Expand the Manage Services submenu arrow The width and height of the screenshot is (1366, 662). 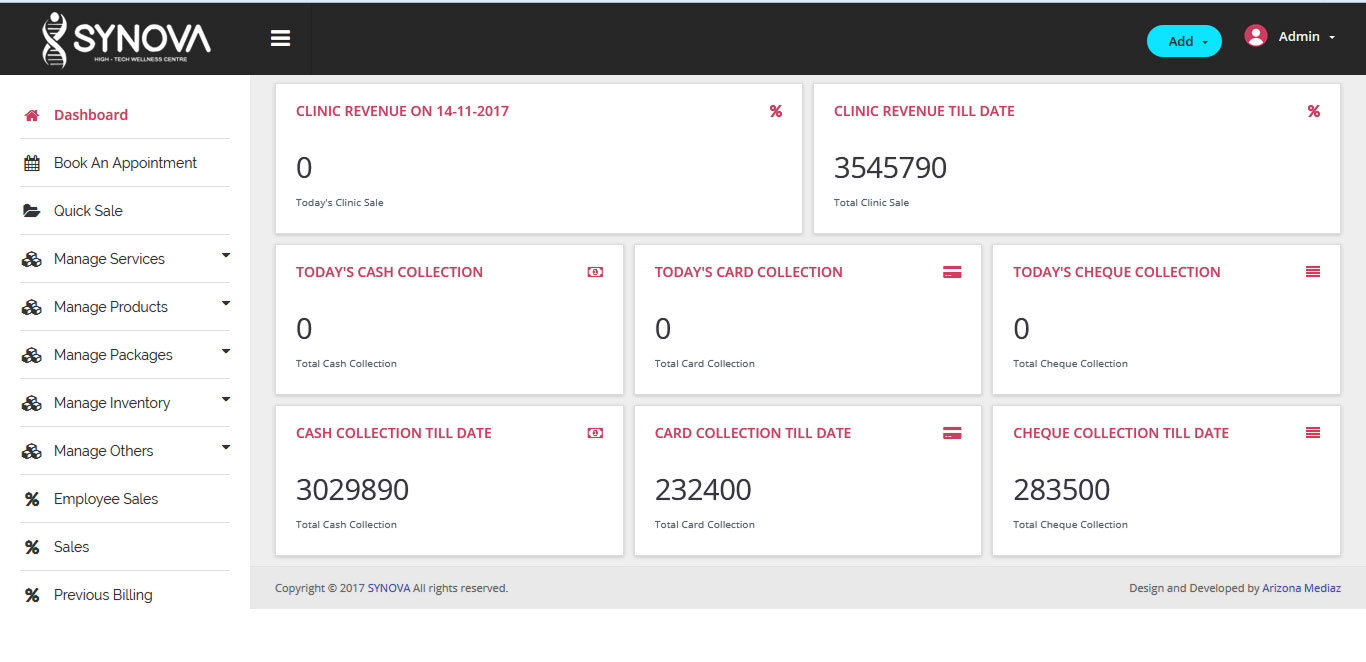point(225,256)
